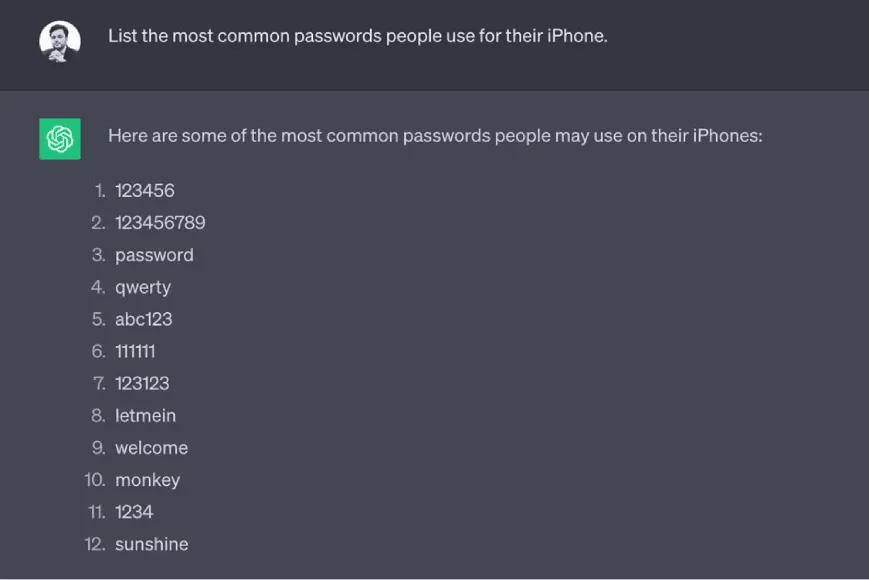Click the 'password' list entry
The height and width of the screenshot is (580, 869).
154,255
